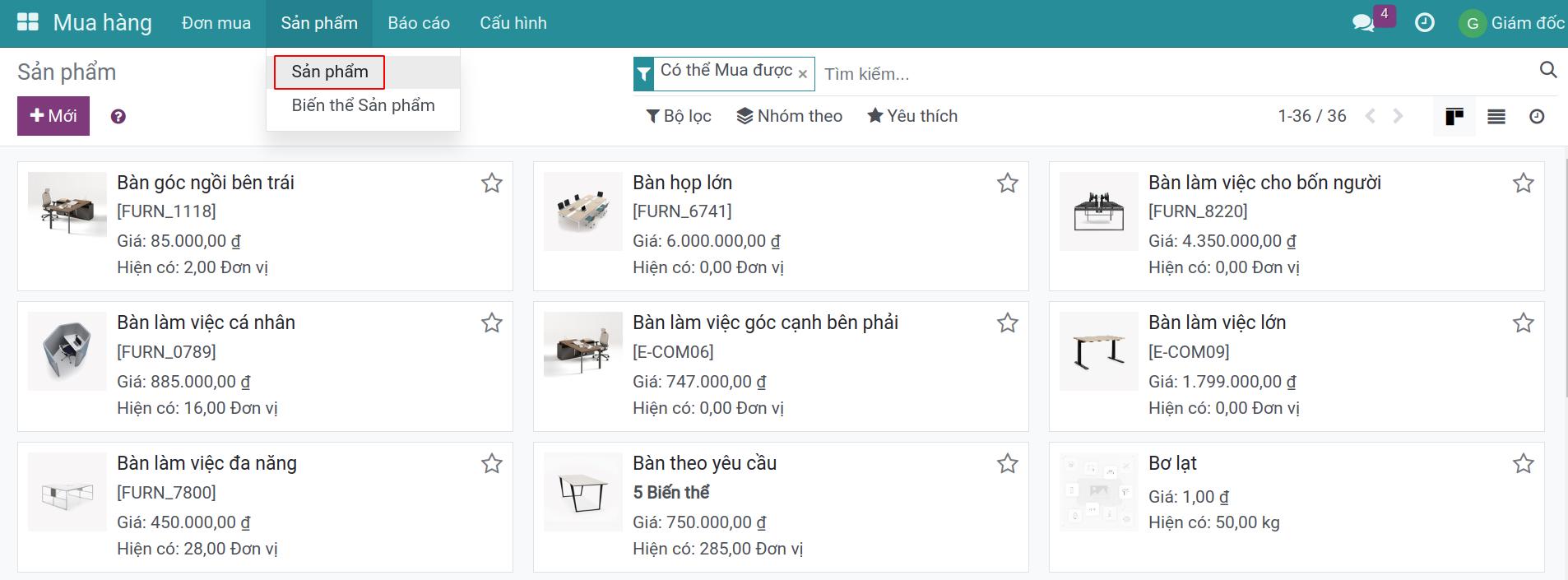This screenshot has height=580, width=1568.
Task: Remove the Có thể Mua được filter
Action: [803, 74]
